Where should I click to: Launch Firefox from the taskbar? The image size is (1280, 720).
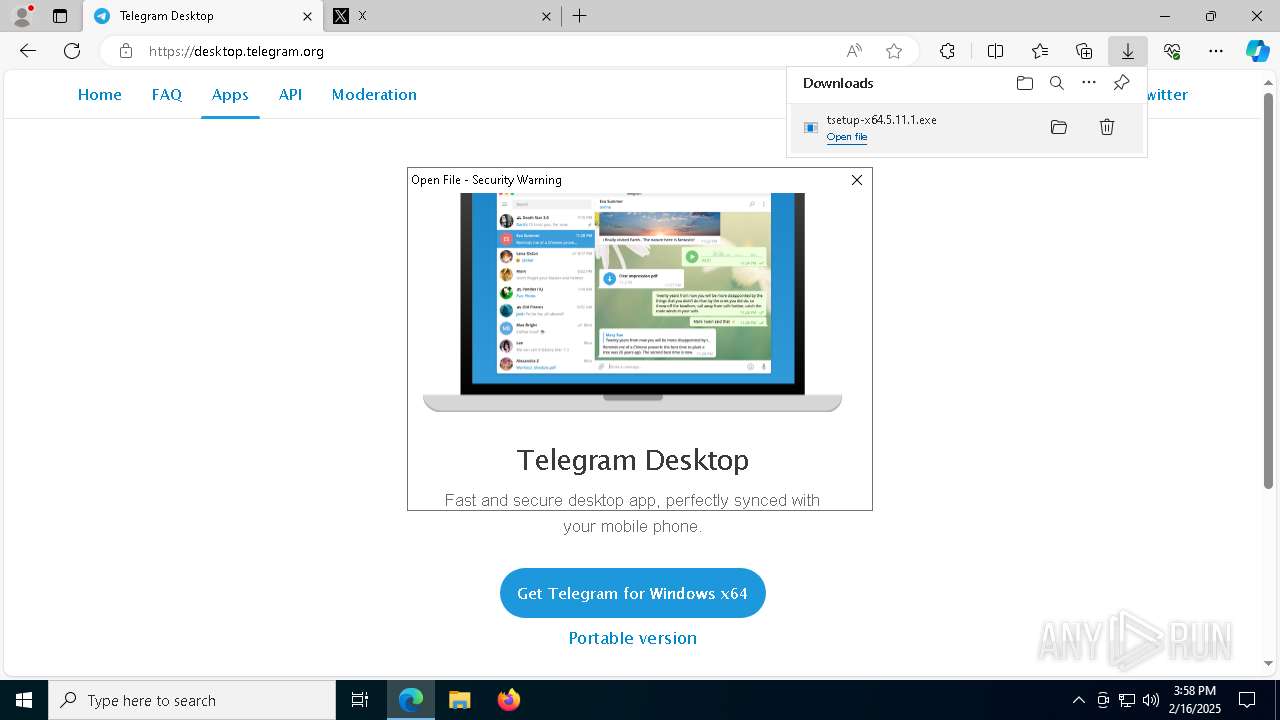[509, 700]
